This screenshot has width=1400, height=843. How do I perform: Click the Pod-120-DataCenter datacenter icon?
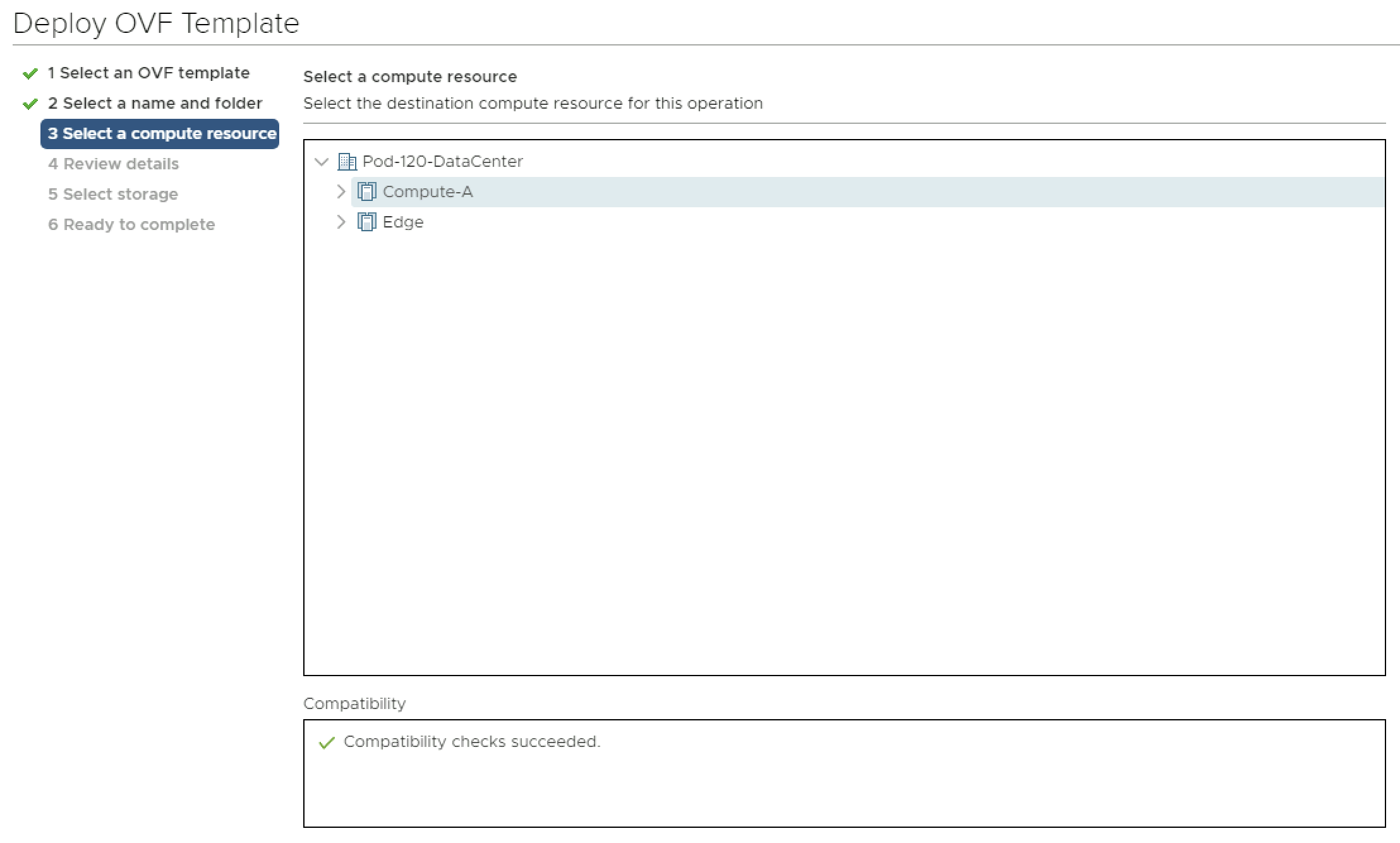347,162
